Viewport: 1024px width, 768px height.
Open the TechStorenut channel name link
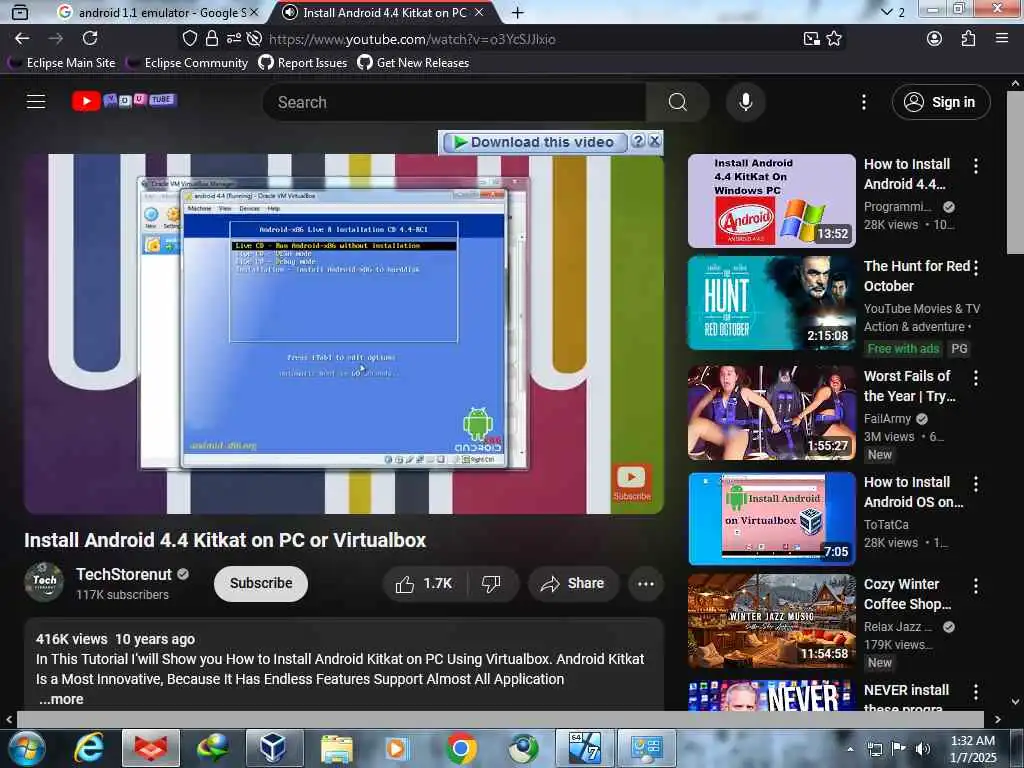pos(123,574)
